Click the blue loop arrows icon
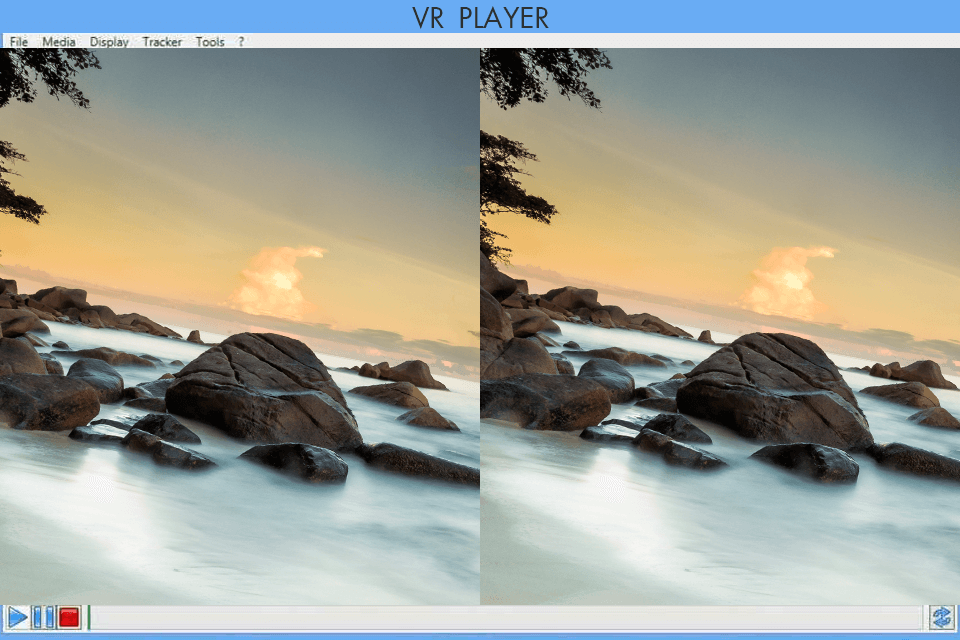Viewport: 960px width, 640px height. [x=940, y=617]
